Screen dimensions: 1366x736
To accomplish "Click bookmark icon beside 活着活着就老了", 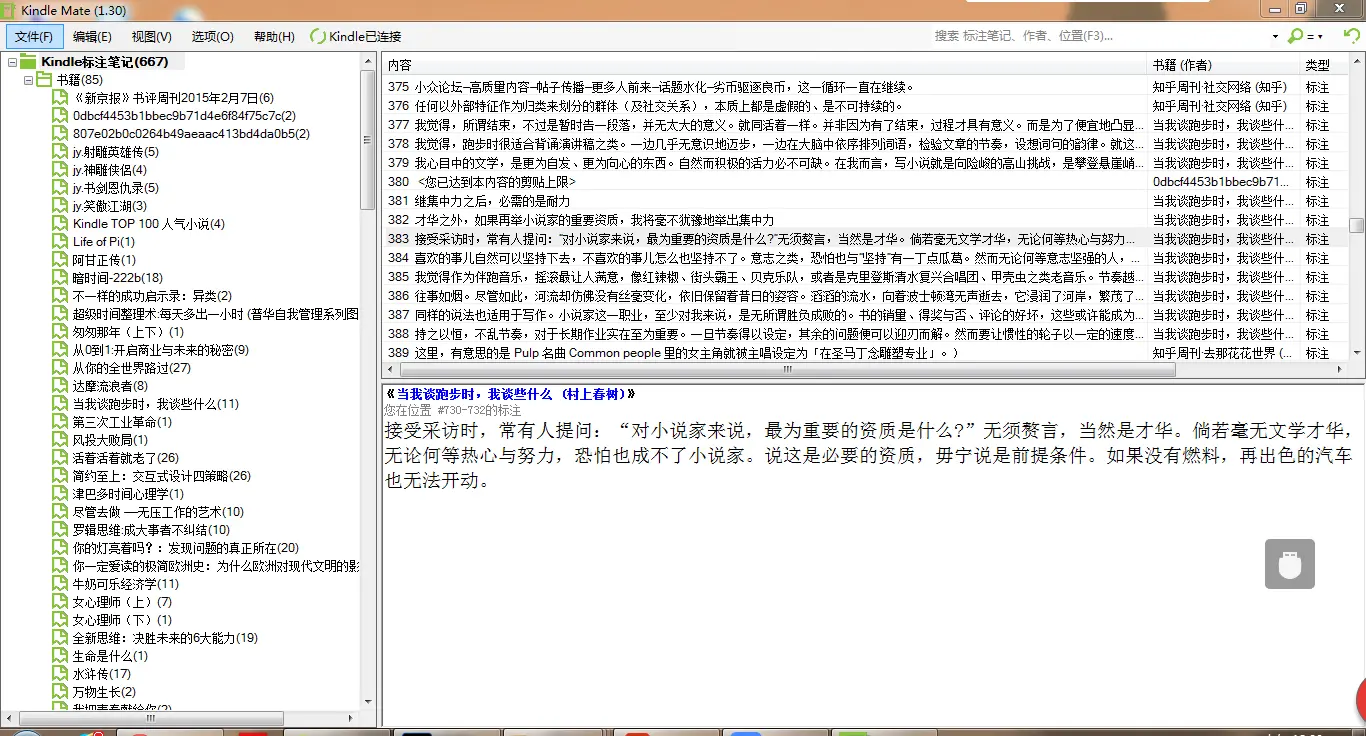I will pyautogui.click(x=61, y=458).
